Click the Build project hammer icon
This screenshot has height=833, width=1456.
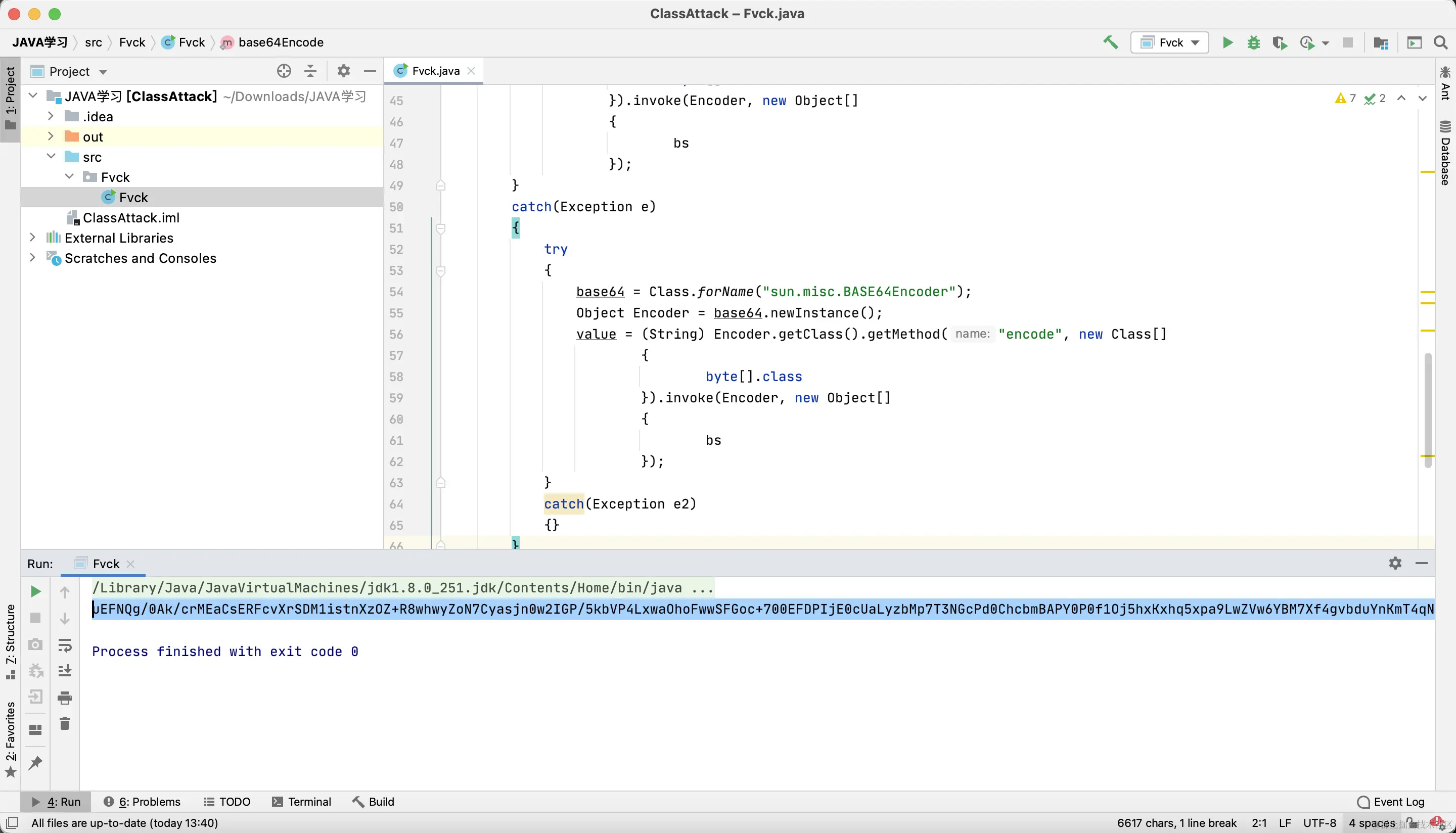tap(1110, 42)
